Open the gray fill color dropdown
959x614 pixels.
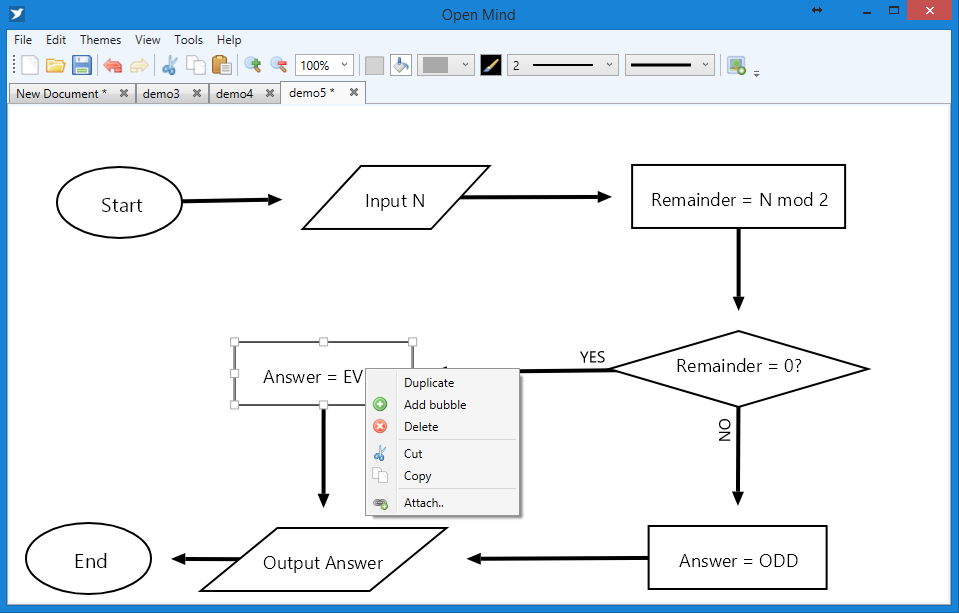(x=445, y=65)
